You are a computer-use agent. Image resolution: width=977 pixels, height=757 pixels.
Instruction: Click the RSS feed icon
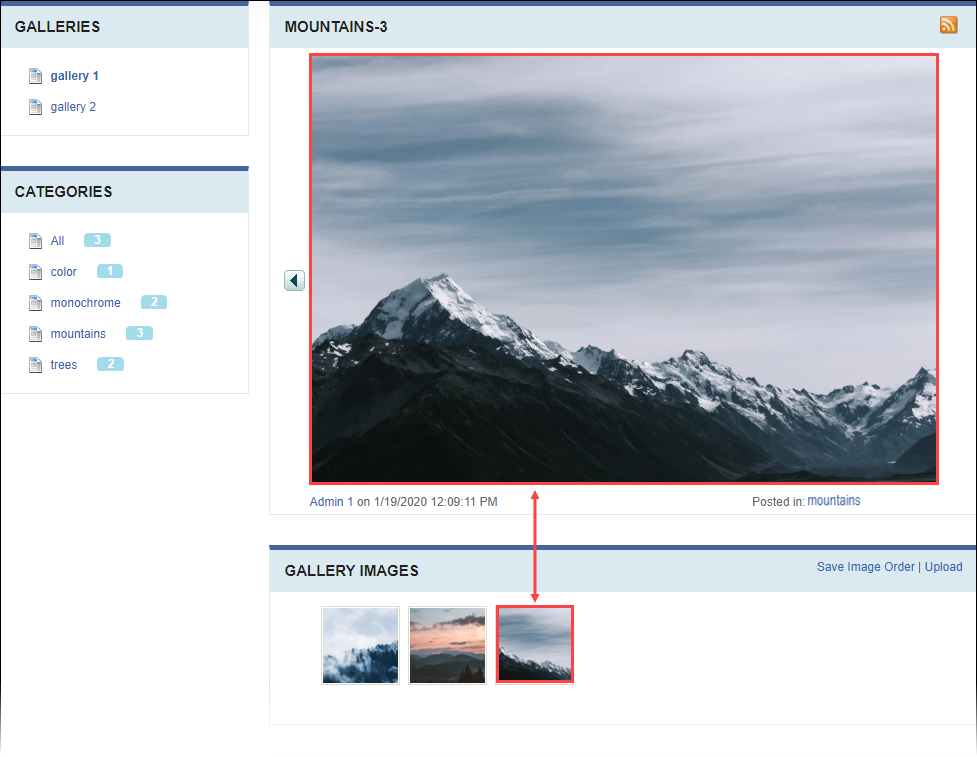[x=948, y=24]
